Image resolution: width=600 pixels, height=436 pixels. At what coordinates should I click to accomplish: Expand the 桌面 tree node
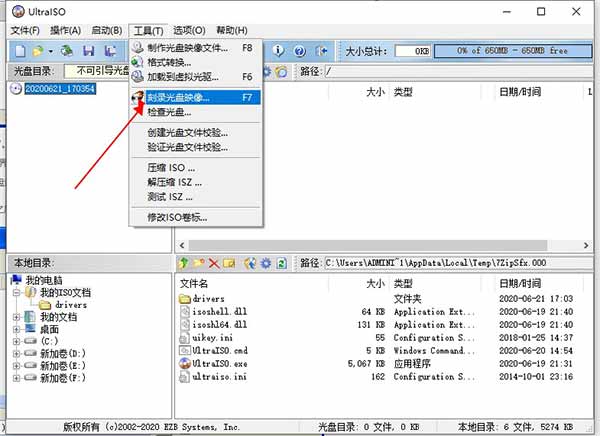point(16,329)
